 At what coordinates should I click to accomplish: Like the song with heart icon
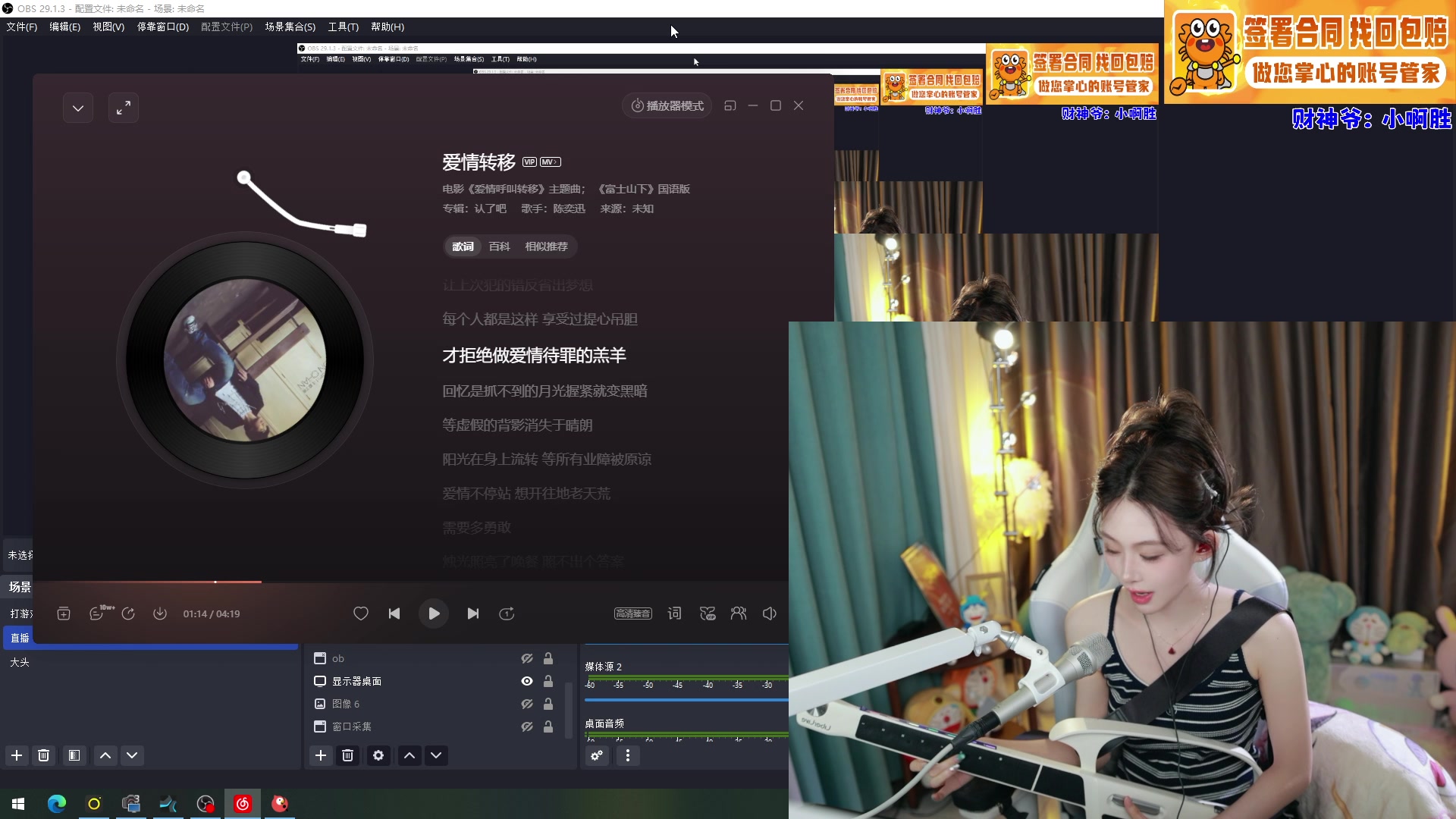pyautogui.click(x=361, y=613)
